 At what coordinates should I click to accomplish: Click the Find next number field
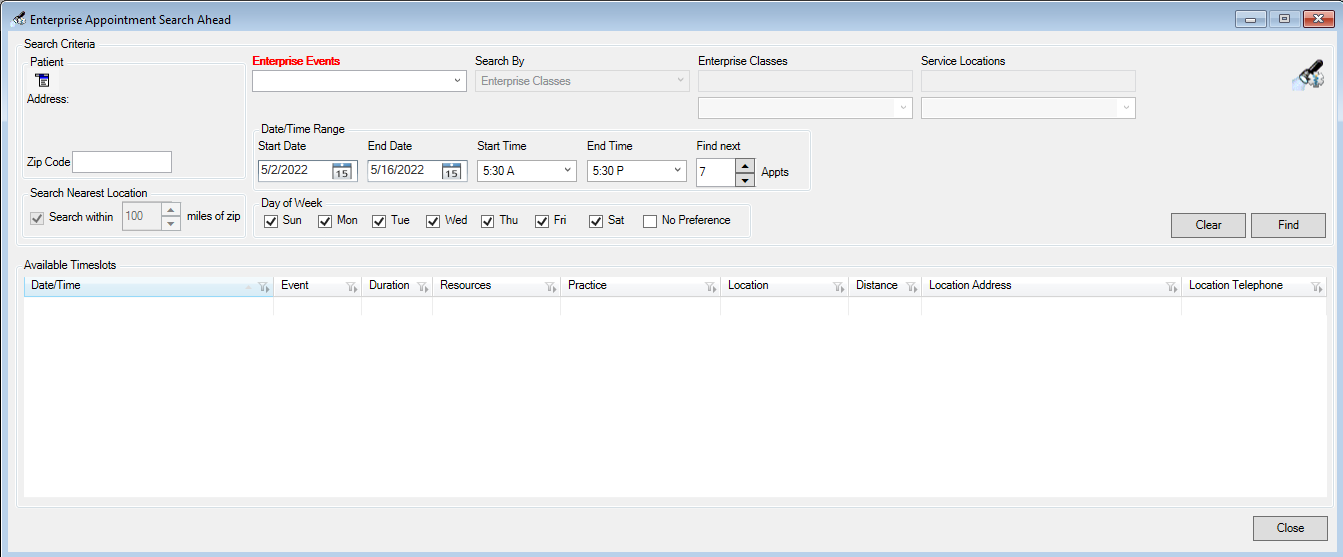point(716,173)
